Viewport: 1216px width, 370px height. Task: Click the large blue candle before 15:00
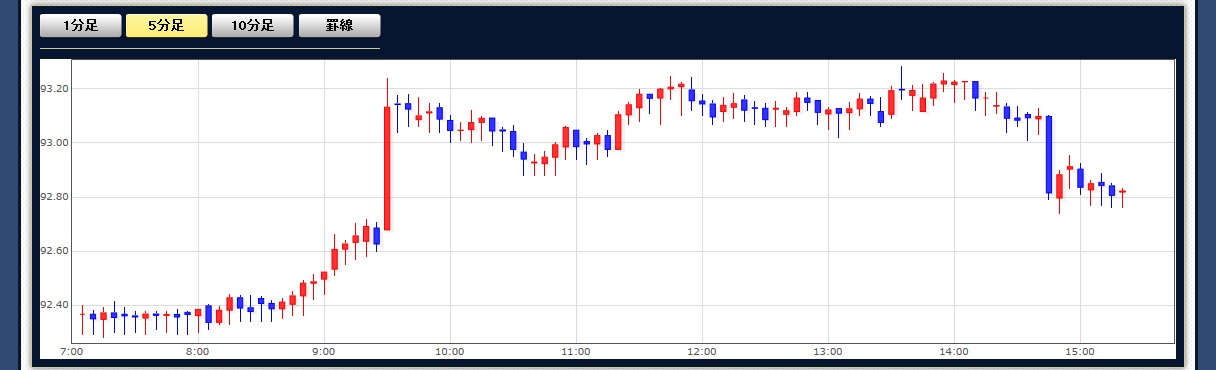coord(1049,154)
